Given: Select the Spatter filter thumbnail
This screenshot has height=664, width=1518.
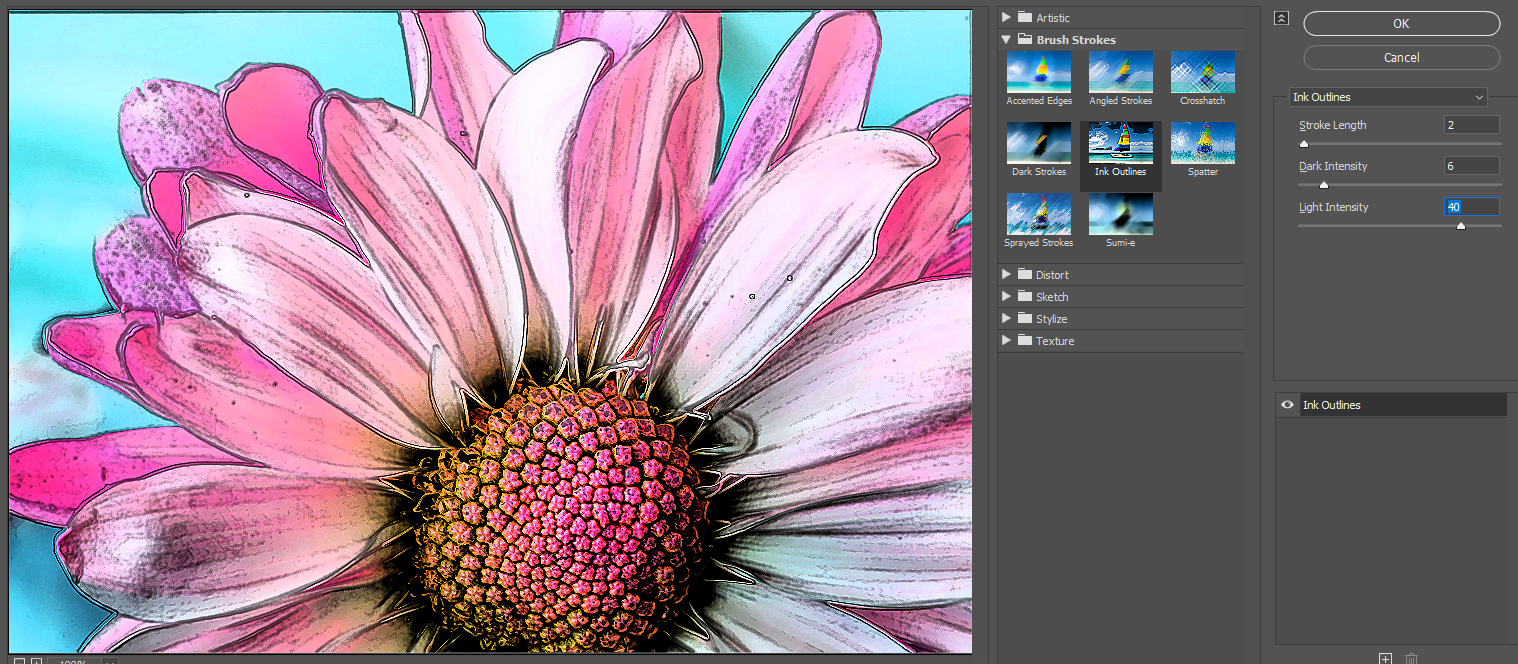Looking at the screenshot, I should coord(1203,143).
